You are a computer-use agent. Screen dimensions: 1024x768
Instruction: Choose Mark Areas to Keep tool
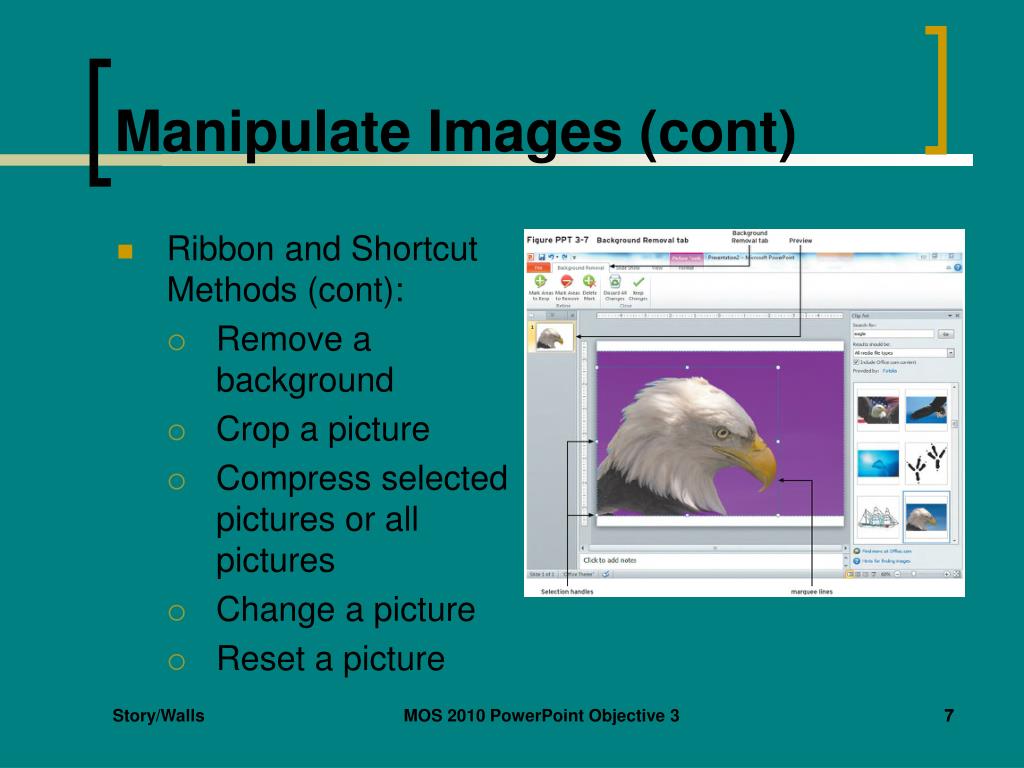540,287
